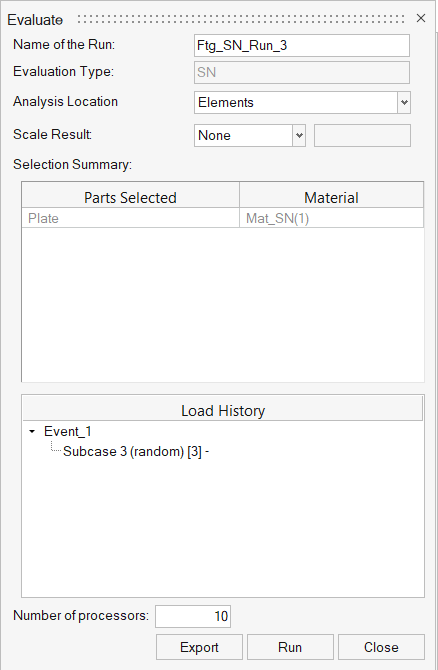Select Subcase 3 (random) tree item
The width and height of the screenshot is (438, 670).
tap(136, 452)
